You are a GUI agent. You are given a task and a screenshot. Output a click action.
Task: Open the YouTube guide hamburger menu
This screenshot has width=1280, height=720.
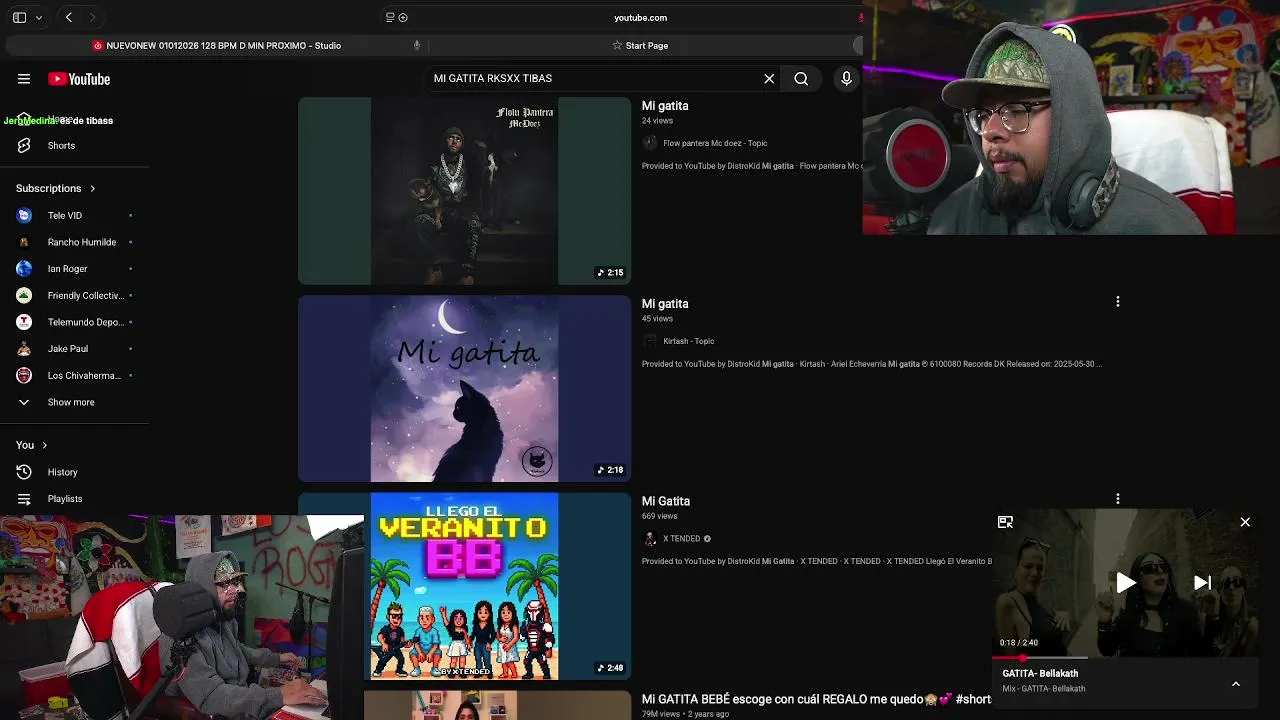pyautogui.click(x=24, y=79)
